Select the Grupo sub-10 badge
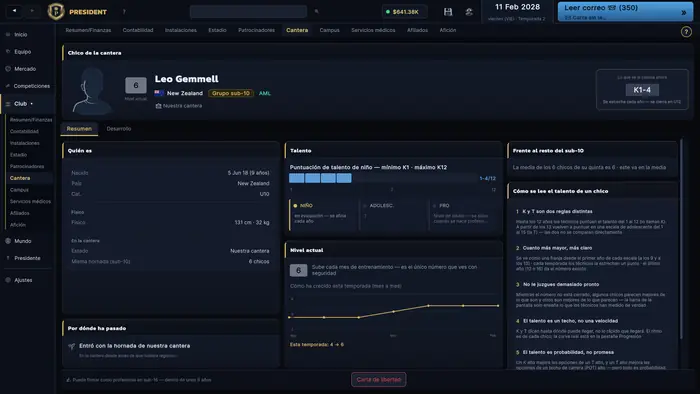Image resolution: width=700 pixels, height=394 pixels. point(231,93)
